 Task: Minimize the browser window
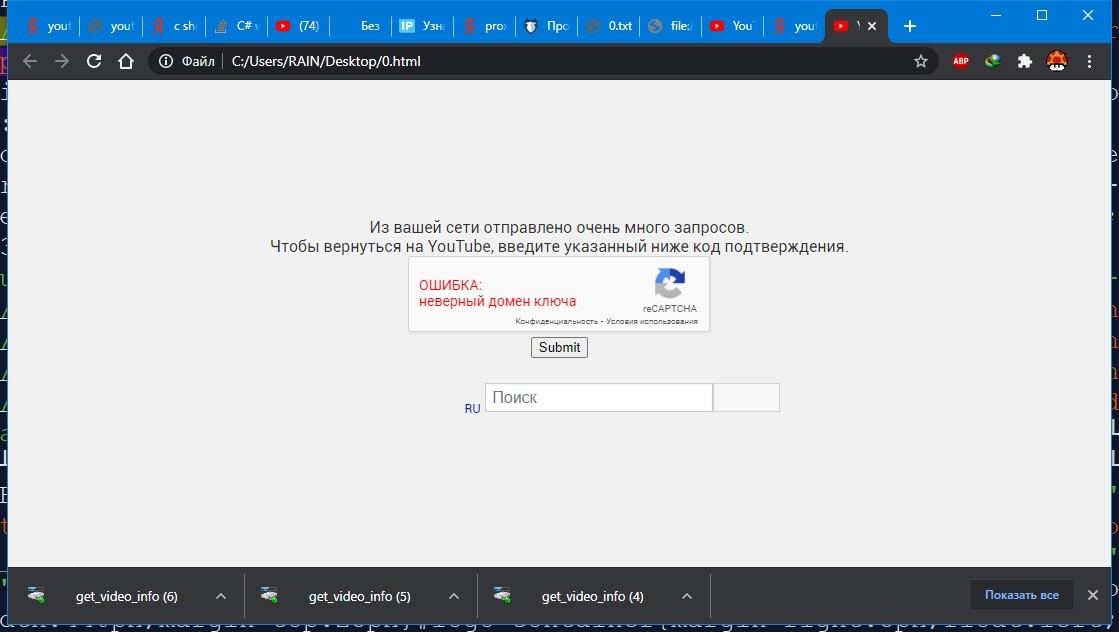pyautogui.click(x=996, y=15)
